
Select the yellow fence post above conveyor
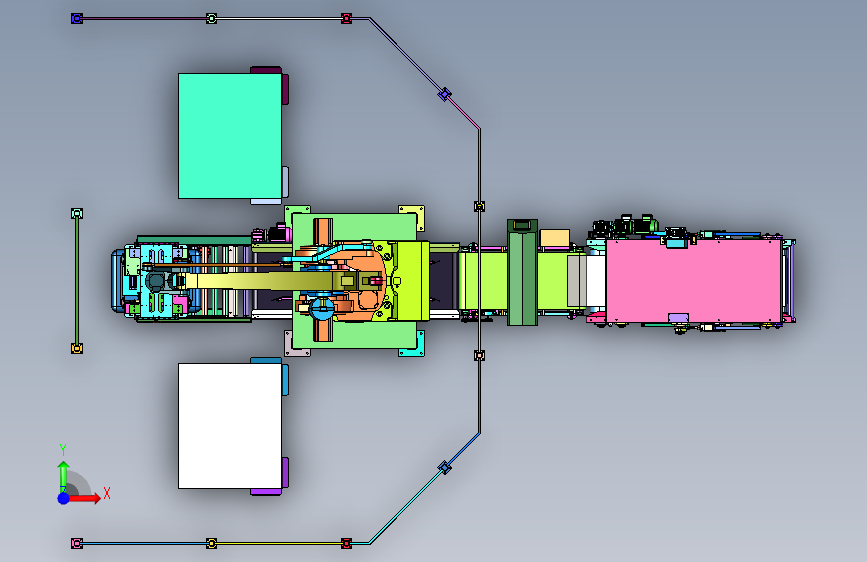(x=479, y=206)
